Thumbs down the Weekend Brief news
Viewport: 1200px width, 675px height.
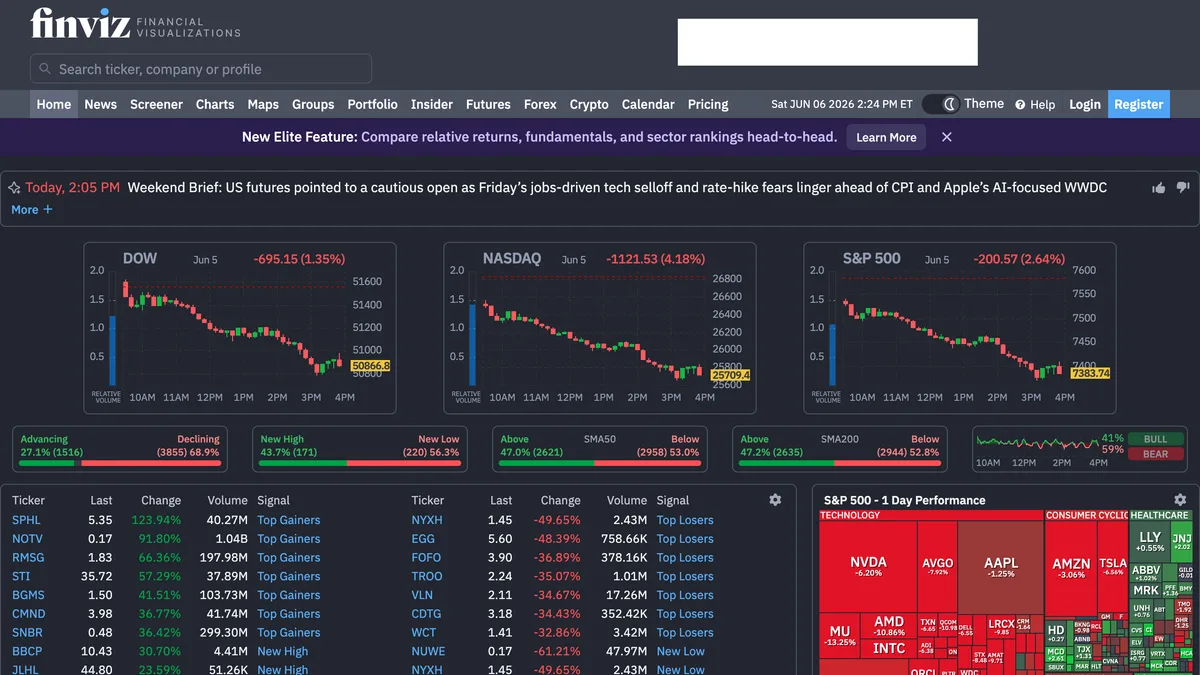click(x=1183, y=187)
